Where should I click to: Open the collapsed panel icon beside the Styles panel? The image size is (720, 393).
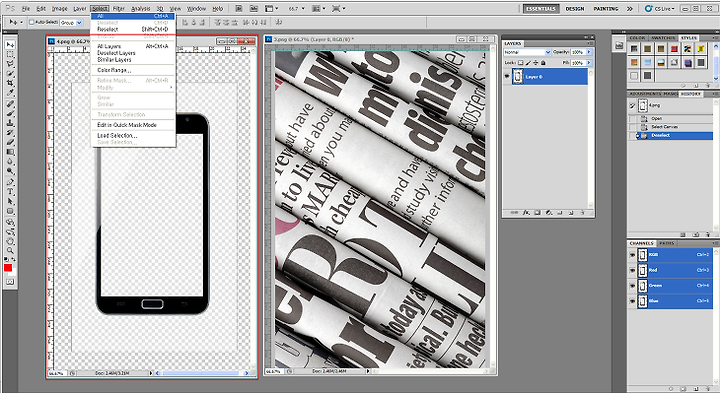[x=619, y=45]
